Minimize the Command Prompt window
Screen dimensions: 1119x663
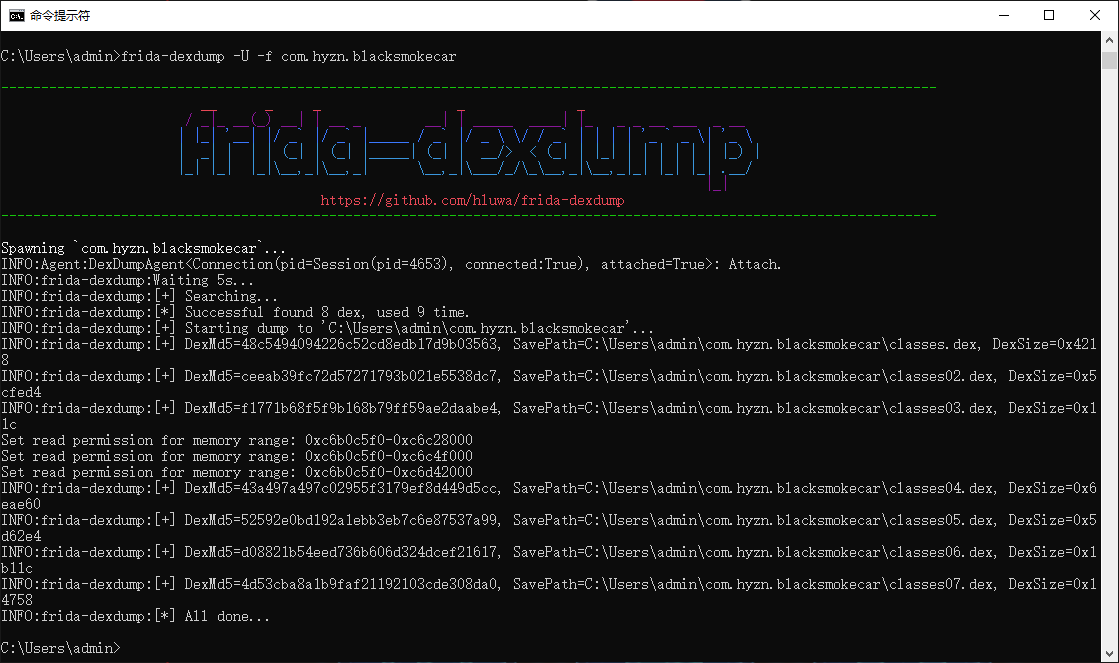(1004, 15)
